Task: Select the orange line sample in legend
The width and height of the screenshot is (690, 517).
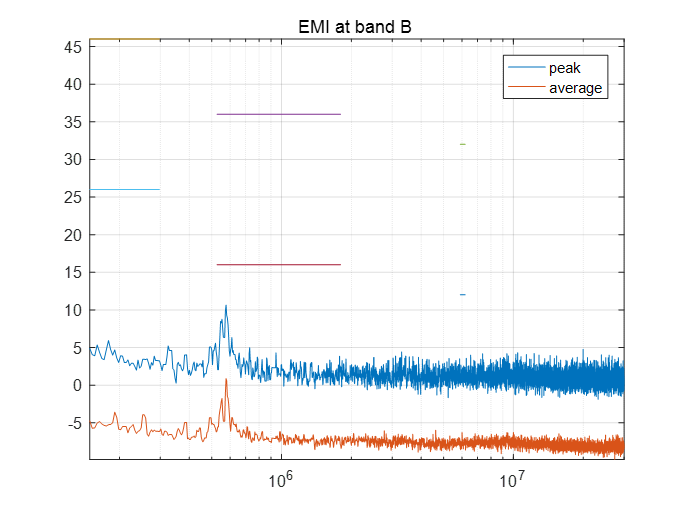Action: 527,88
